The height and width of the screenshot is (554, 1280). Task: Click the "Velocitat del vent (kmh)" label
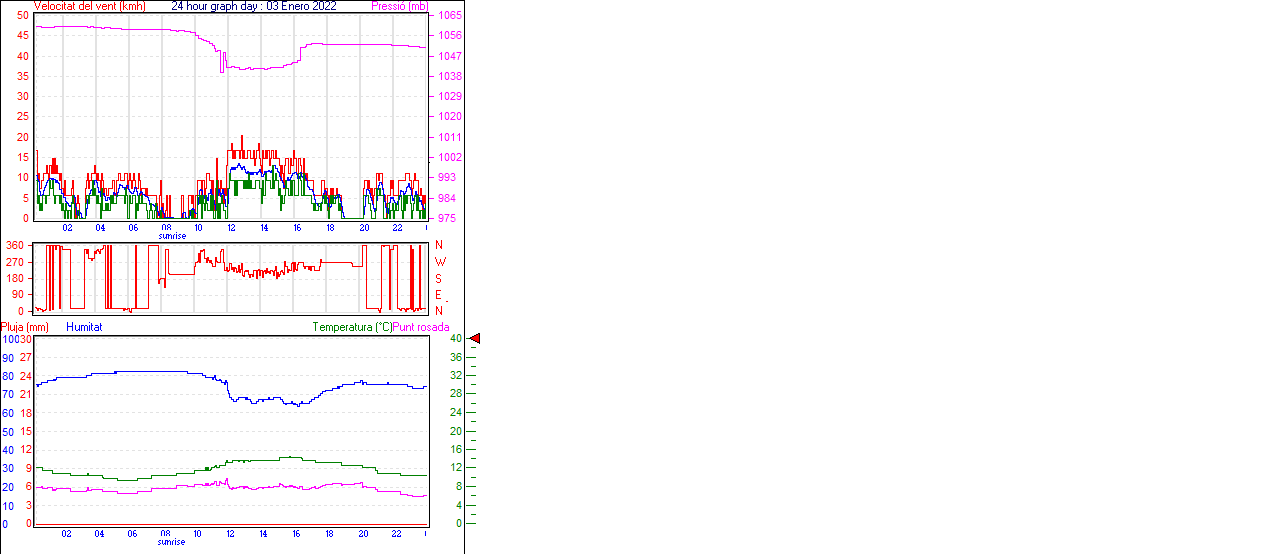(89, 6)
